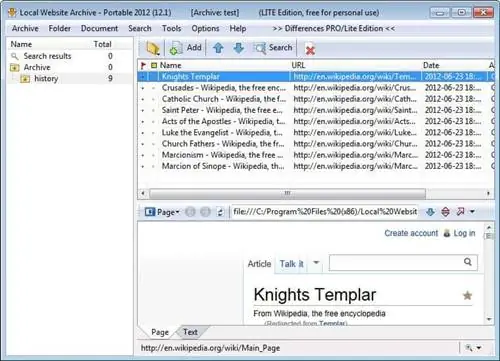Click left arrow of list horizontal scrollbar
This screenshot has height=361, width=500.
[143, 193]
